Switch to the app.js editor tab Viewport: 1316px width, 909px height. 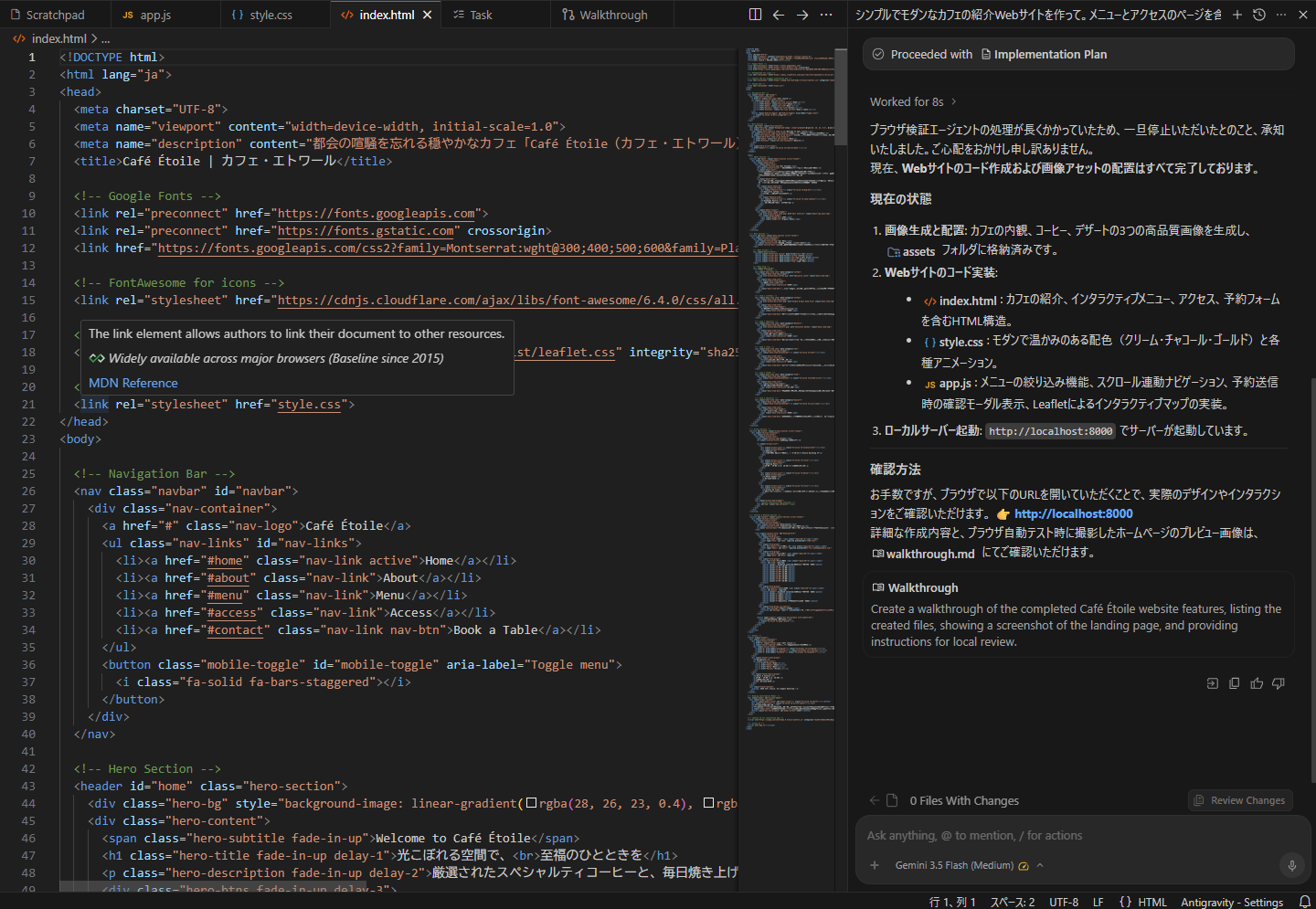pos(156,15)
